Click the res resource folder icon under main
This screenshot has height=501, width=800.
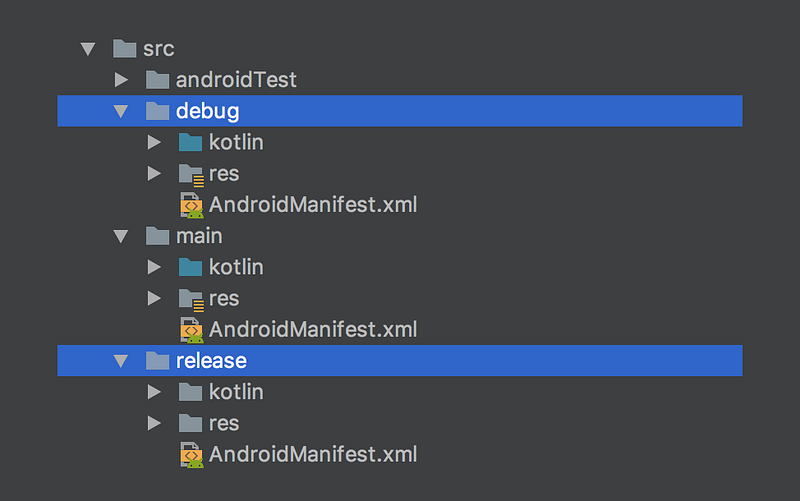click(191, 299)
